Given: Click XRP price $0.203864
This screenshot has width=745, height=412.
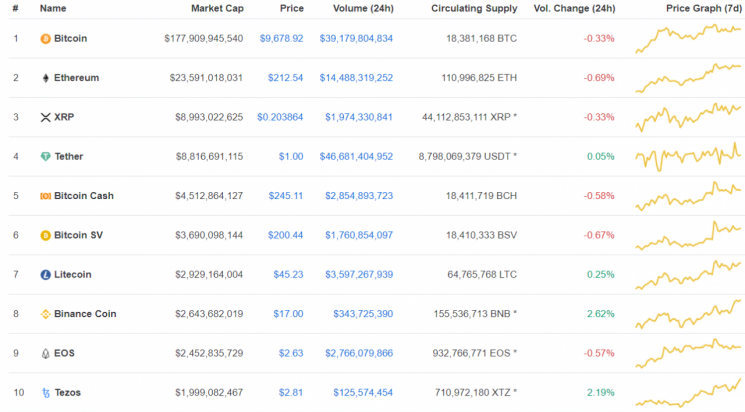Looking at the screenshot, I should tap(280, 117).
